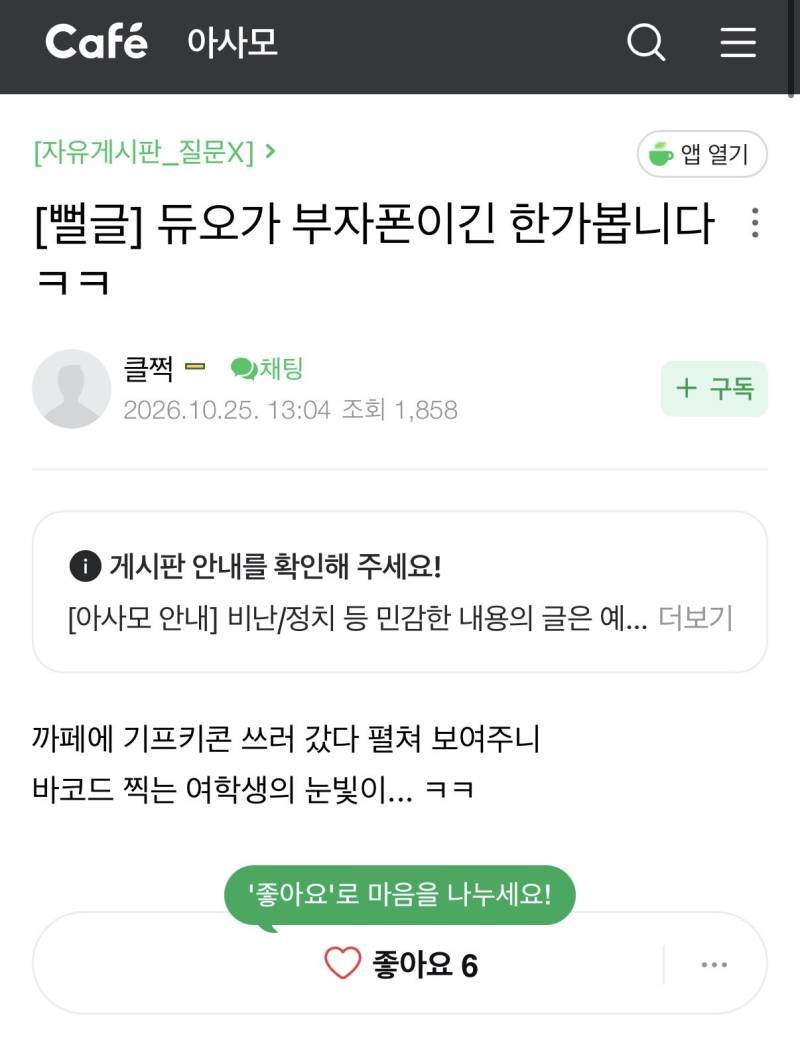Screen dimensions: 800x1061
Task: Click the chevron next to board name
Action: coord(270,151)
